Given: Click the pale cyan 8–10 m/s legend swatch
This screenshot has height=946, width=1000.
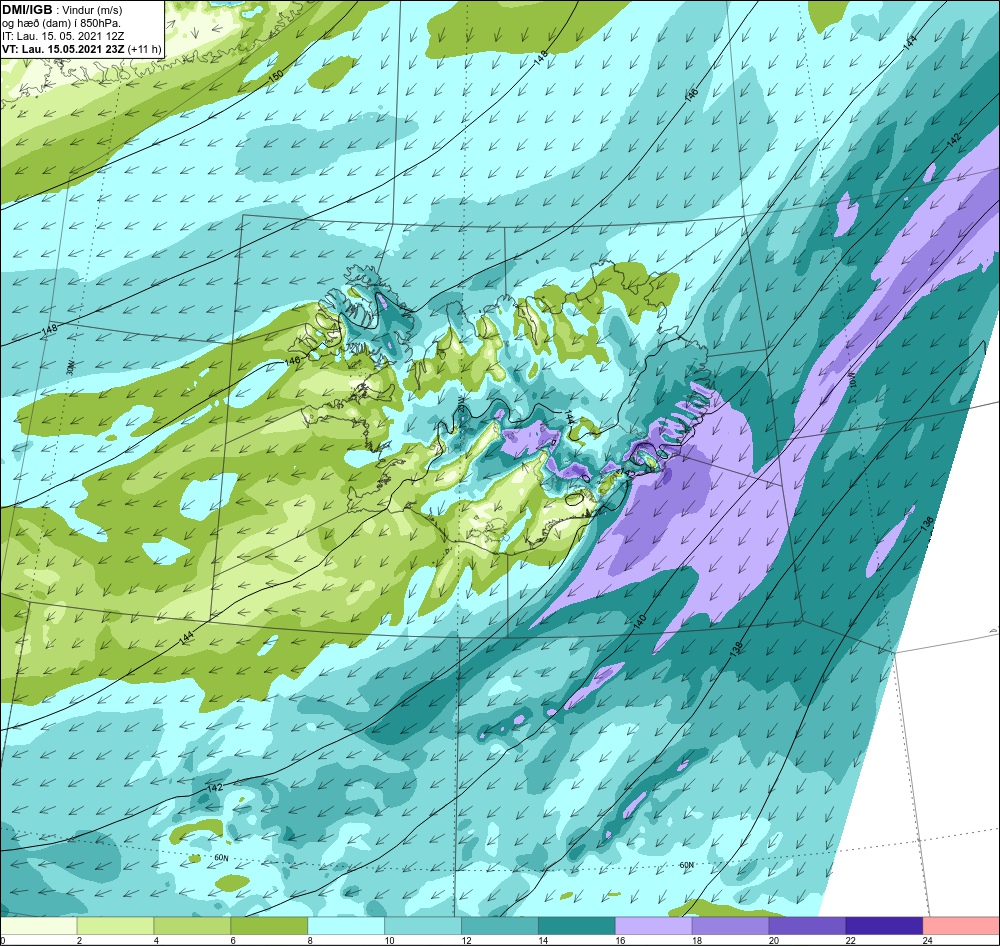Looking at the screenshot, I should [346, 926].
